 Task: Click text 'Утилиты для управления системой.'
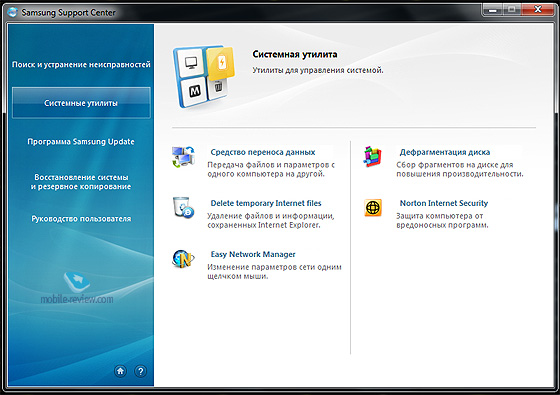pos(318,70)
